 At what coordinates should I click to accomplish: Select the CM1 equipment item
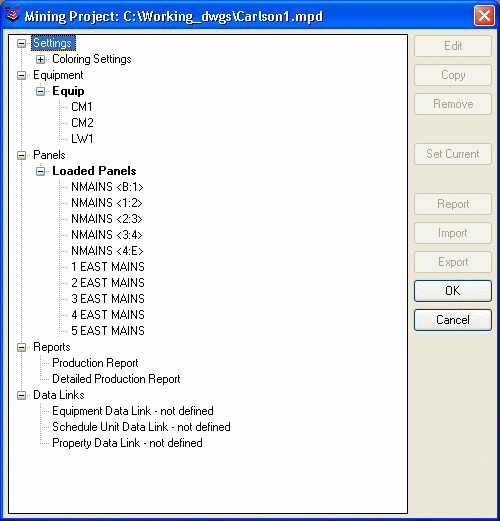82,107
